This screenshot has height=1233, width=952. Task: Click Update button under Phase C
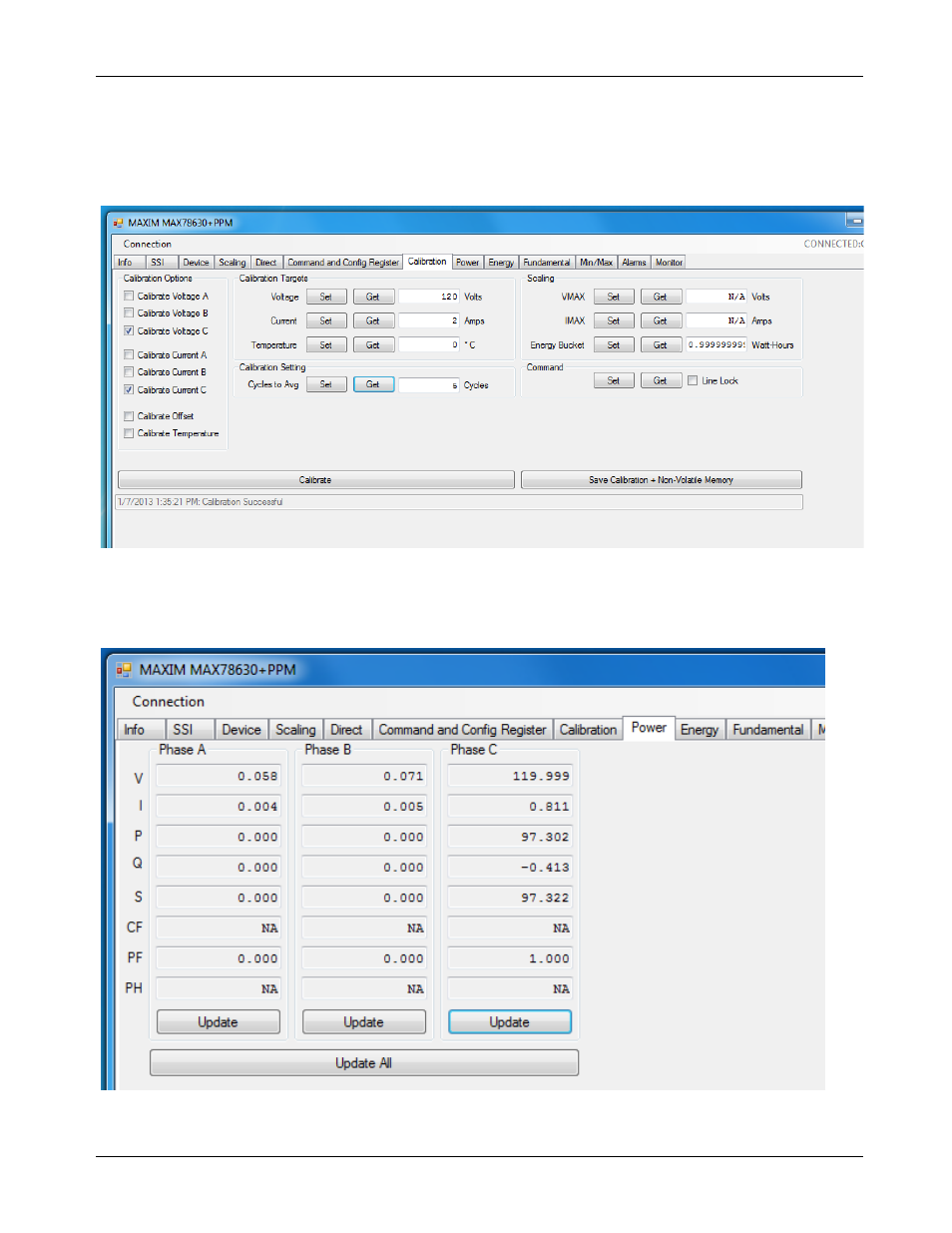point(510,1022)
